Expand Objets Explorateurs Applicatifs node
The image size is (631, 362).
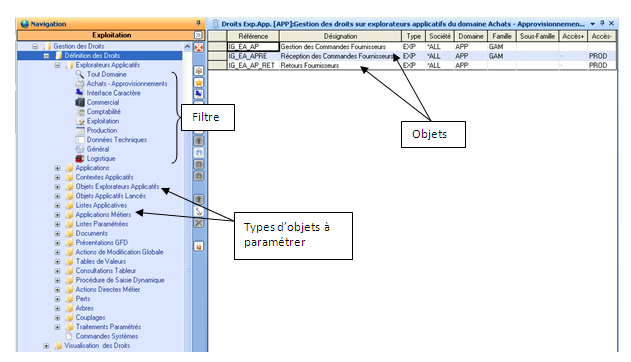[58, 187]
